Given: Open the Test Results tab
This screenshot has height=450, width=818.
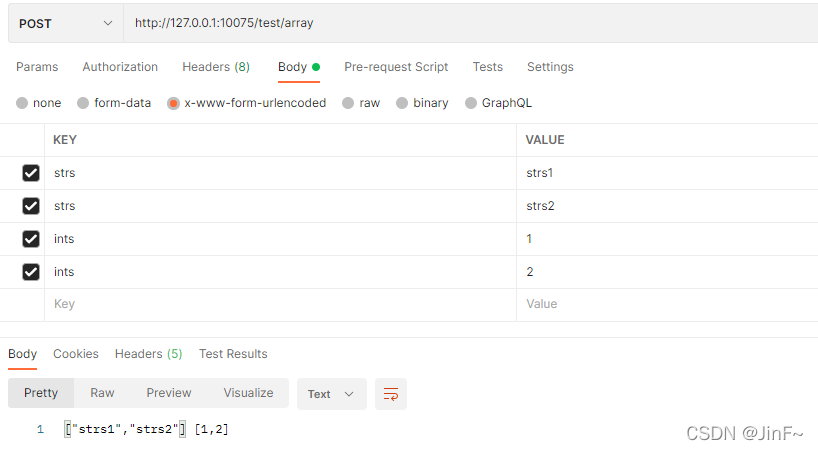Looking at the screenshot, I should point(233,354).
